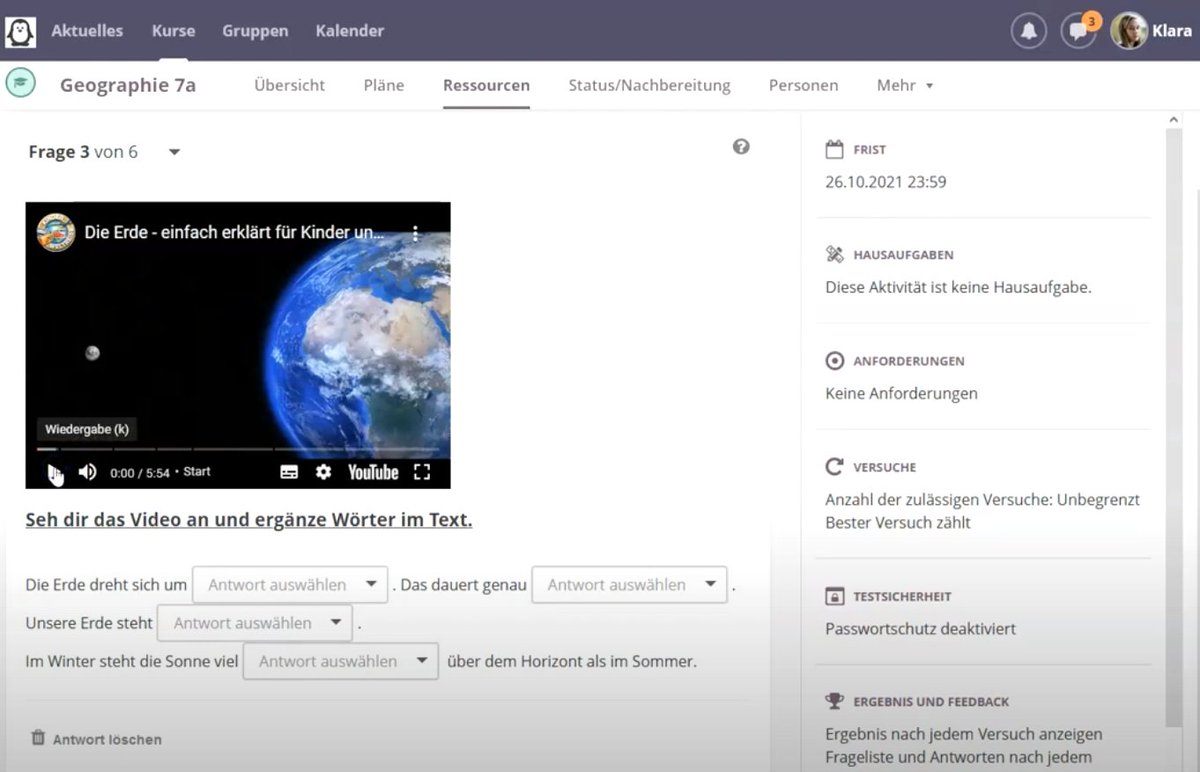Image resolution: width=1200 pixels, height=772 pixels.
Task: Open Gruppen in top navigation
Action: tap(255, 31)
